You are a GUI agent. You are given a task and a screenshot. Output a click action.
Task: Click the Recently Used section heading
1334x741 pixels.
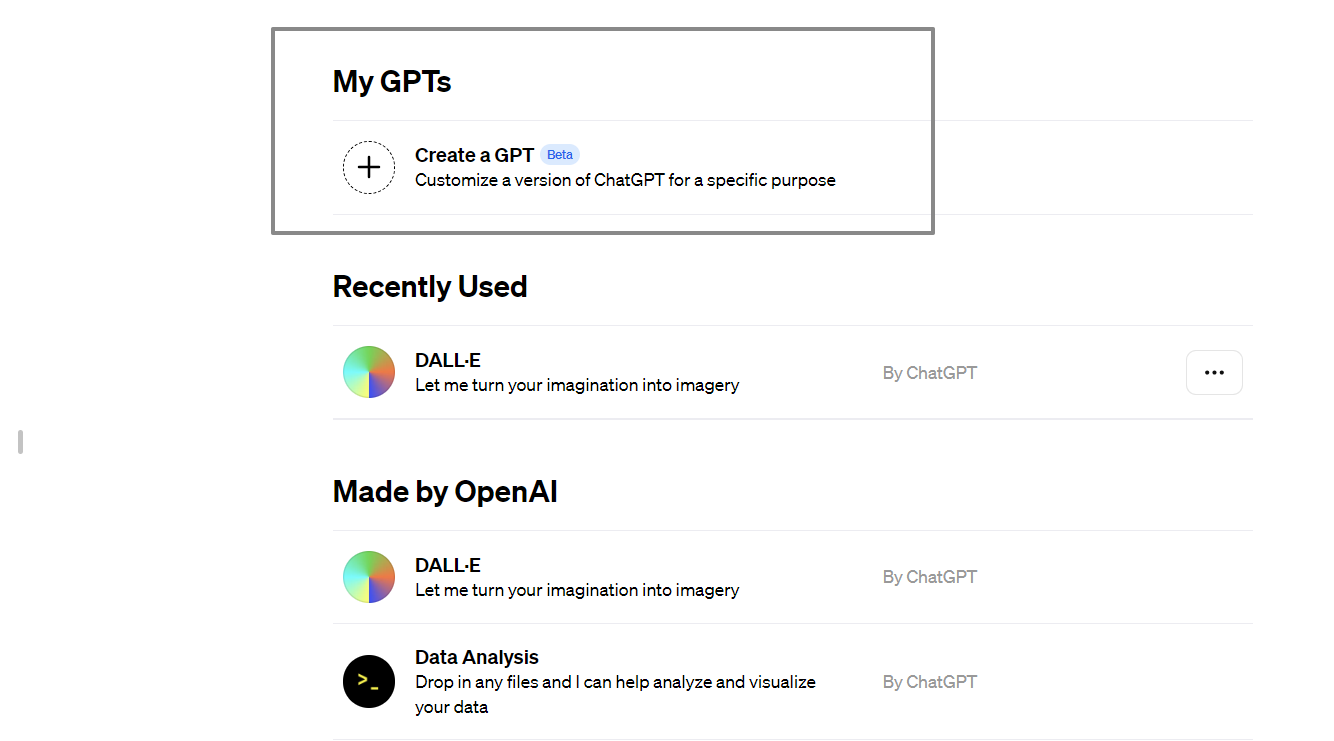tap(430, 287)
